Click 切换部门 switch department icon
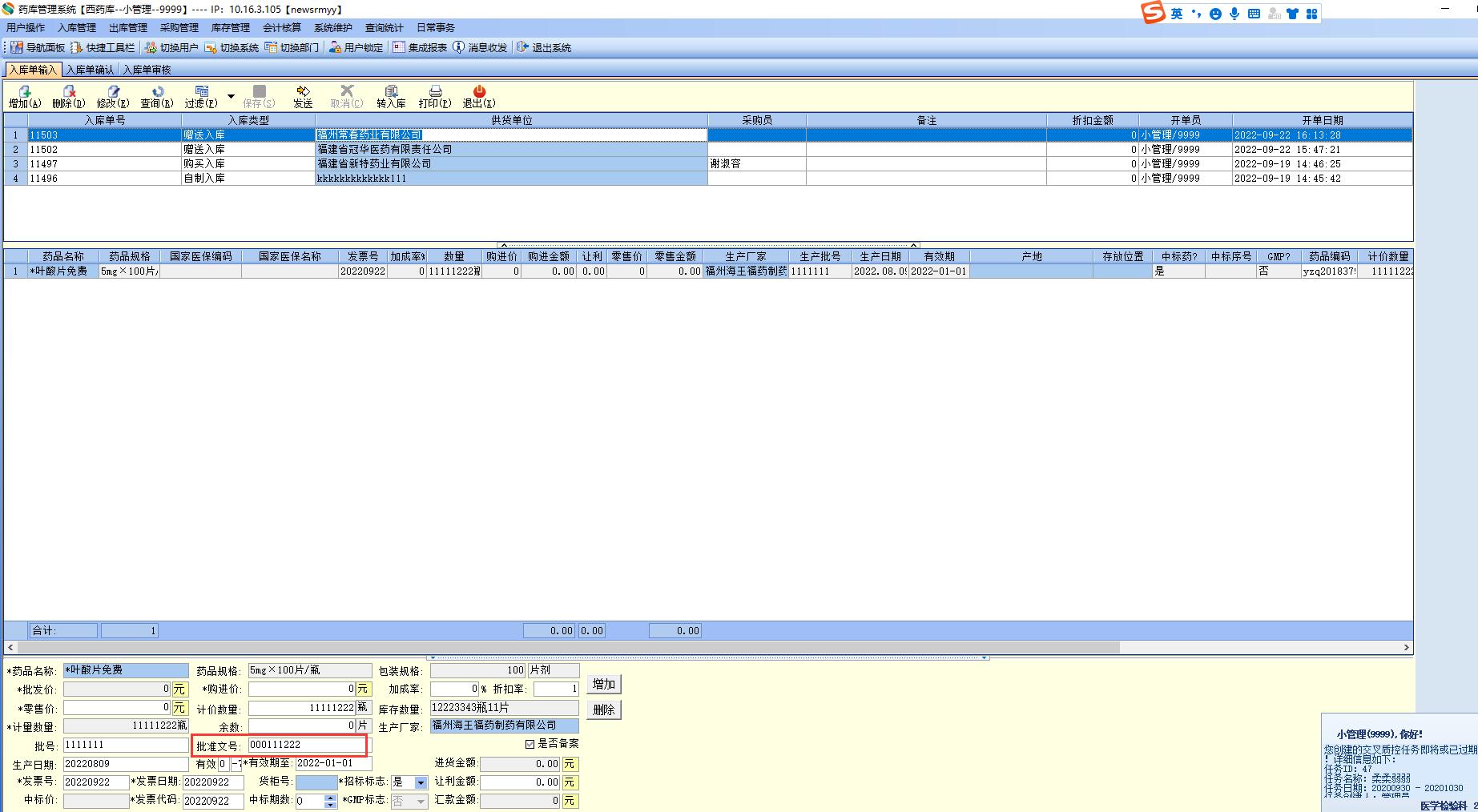The image size is (1478, 812). point(292,48)
